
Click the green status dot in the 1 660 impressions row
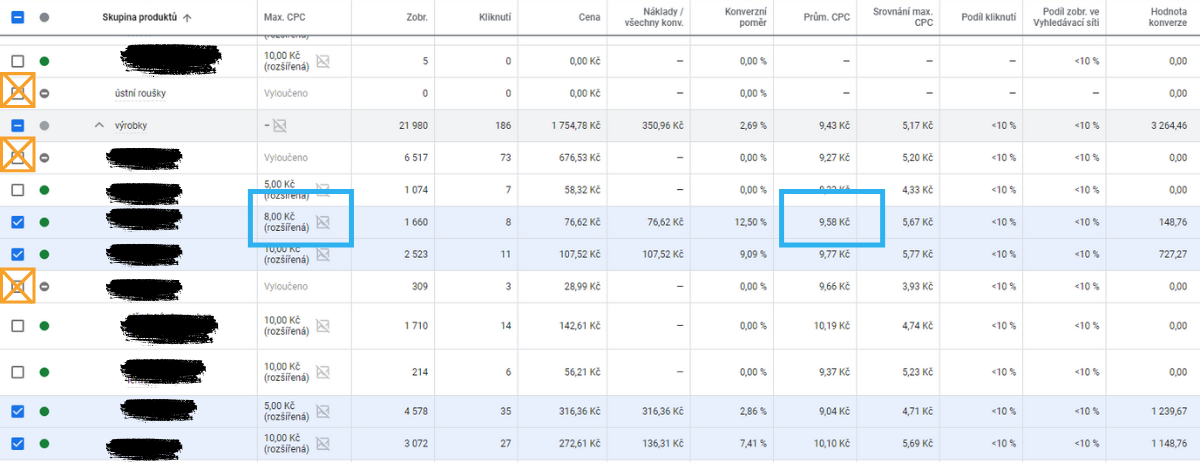pyautogui.click(x=44, y=222)
